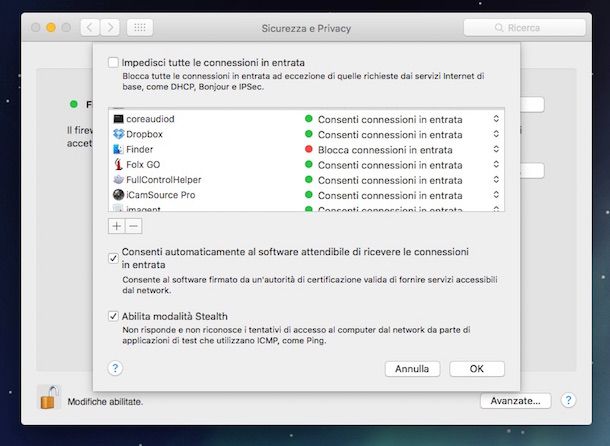Open connection dropdown for Finder

point(496,149)
